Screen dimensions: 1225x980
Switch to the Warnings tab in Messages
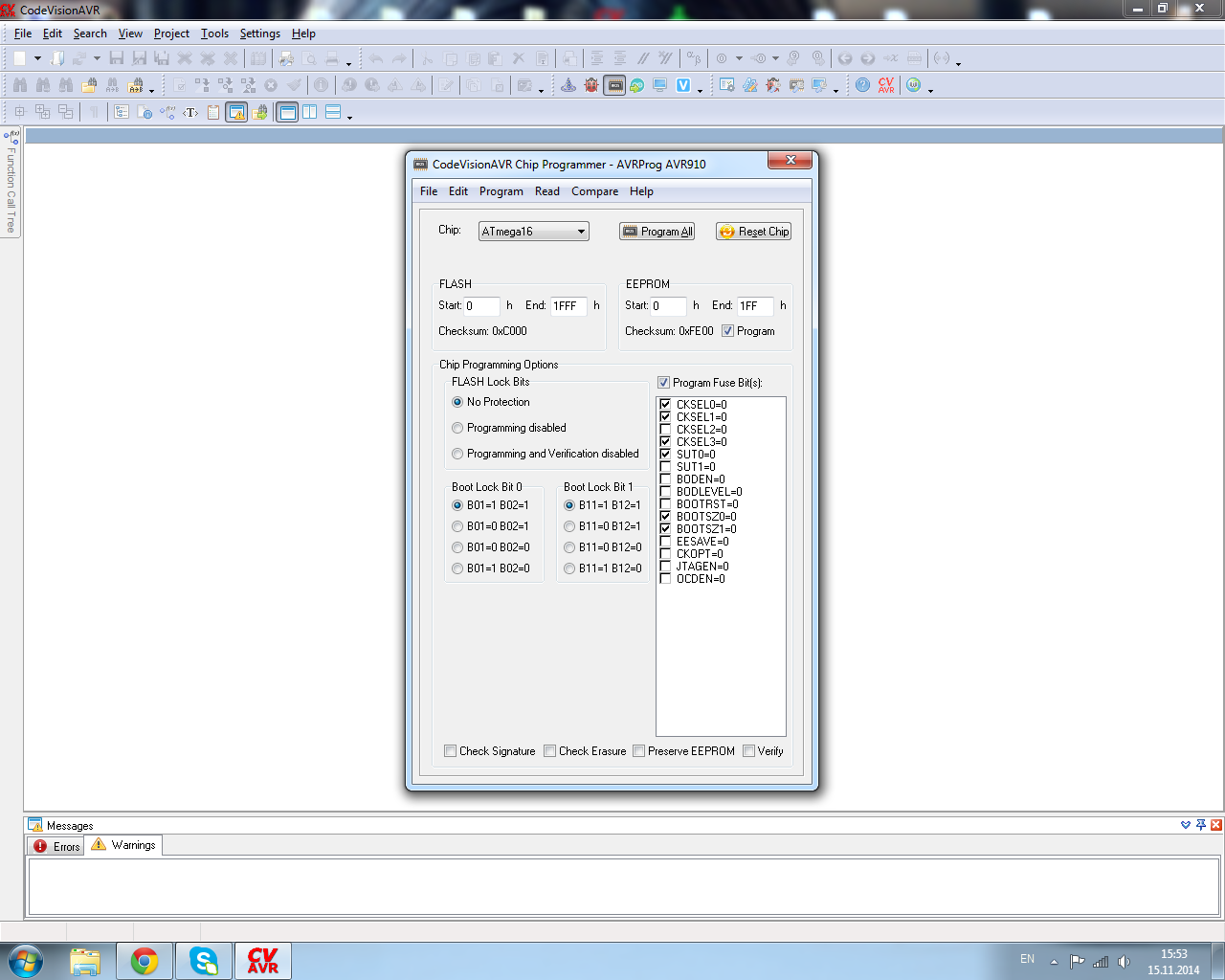point(123,845)
